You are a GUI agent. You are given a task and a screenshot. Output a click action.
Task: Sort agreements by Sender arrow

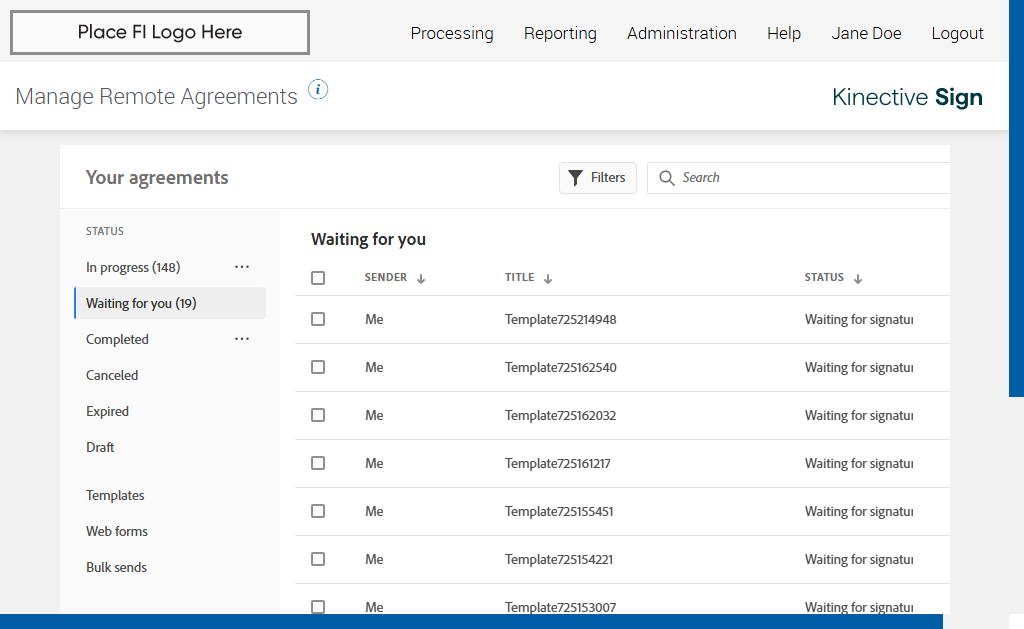tap(421, 279)
